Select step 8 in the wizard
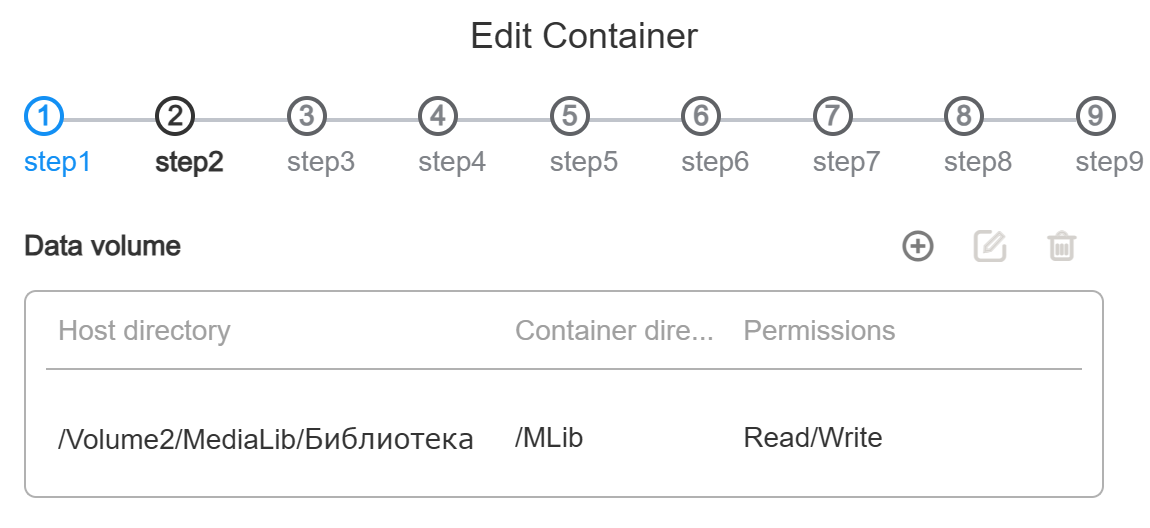The height and width of the screenshot is (528, 1150). coord(964,117)
